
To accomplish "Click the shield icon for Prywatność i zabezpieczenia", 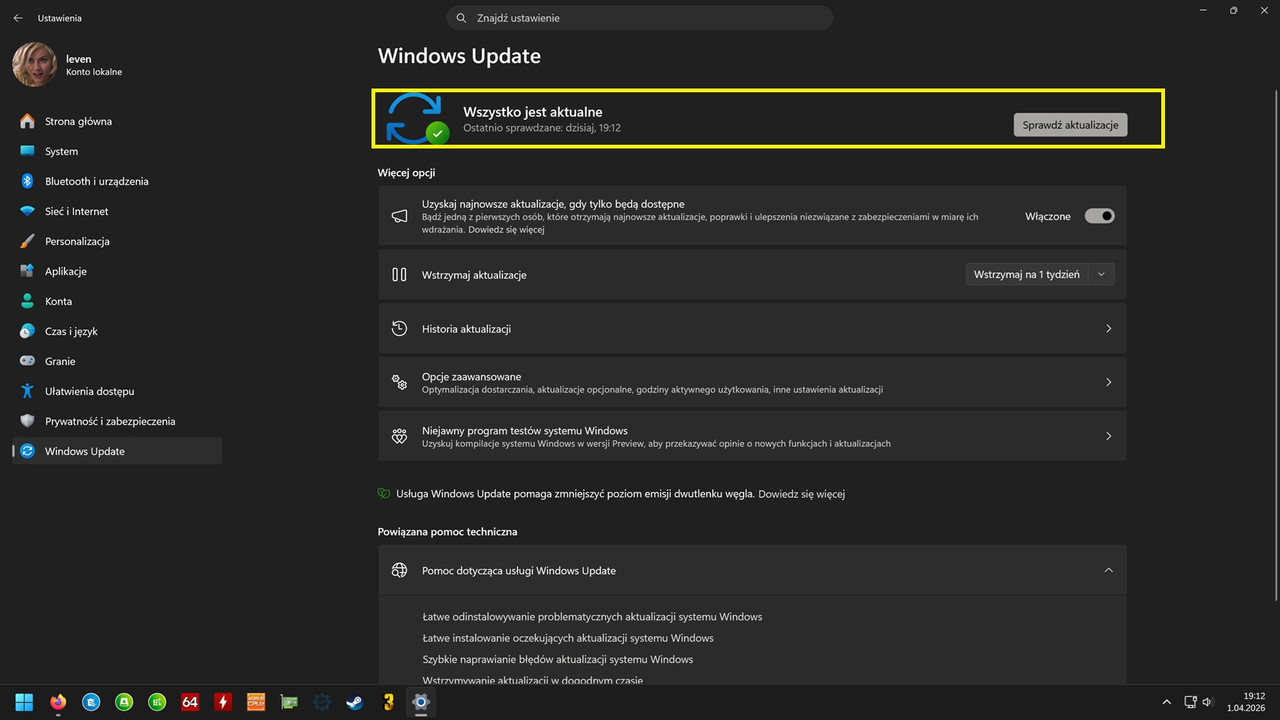I will [x=27, y=421].
